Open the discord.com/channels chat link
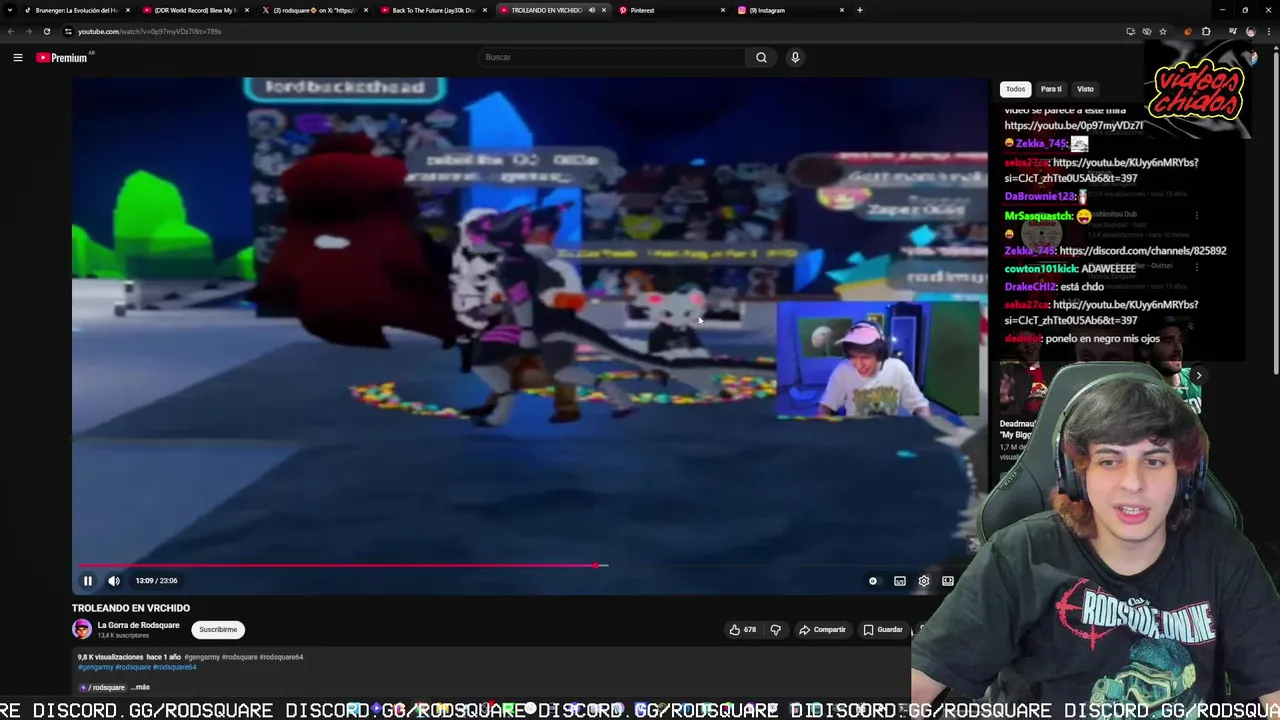1280x720 pixels. tap(1142, 251)
